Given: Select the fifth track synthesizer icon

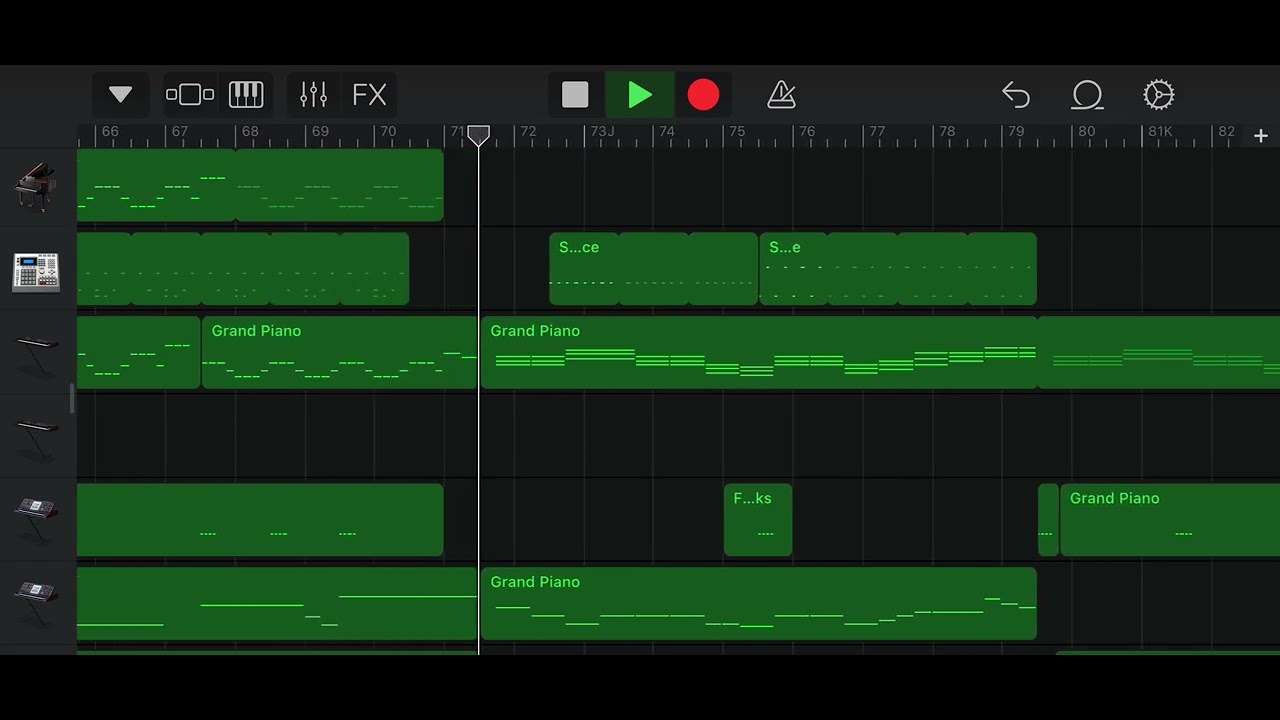Looking at the screenshot, I should tap(36, 521).
